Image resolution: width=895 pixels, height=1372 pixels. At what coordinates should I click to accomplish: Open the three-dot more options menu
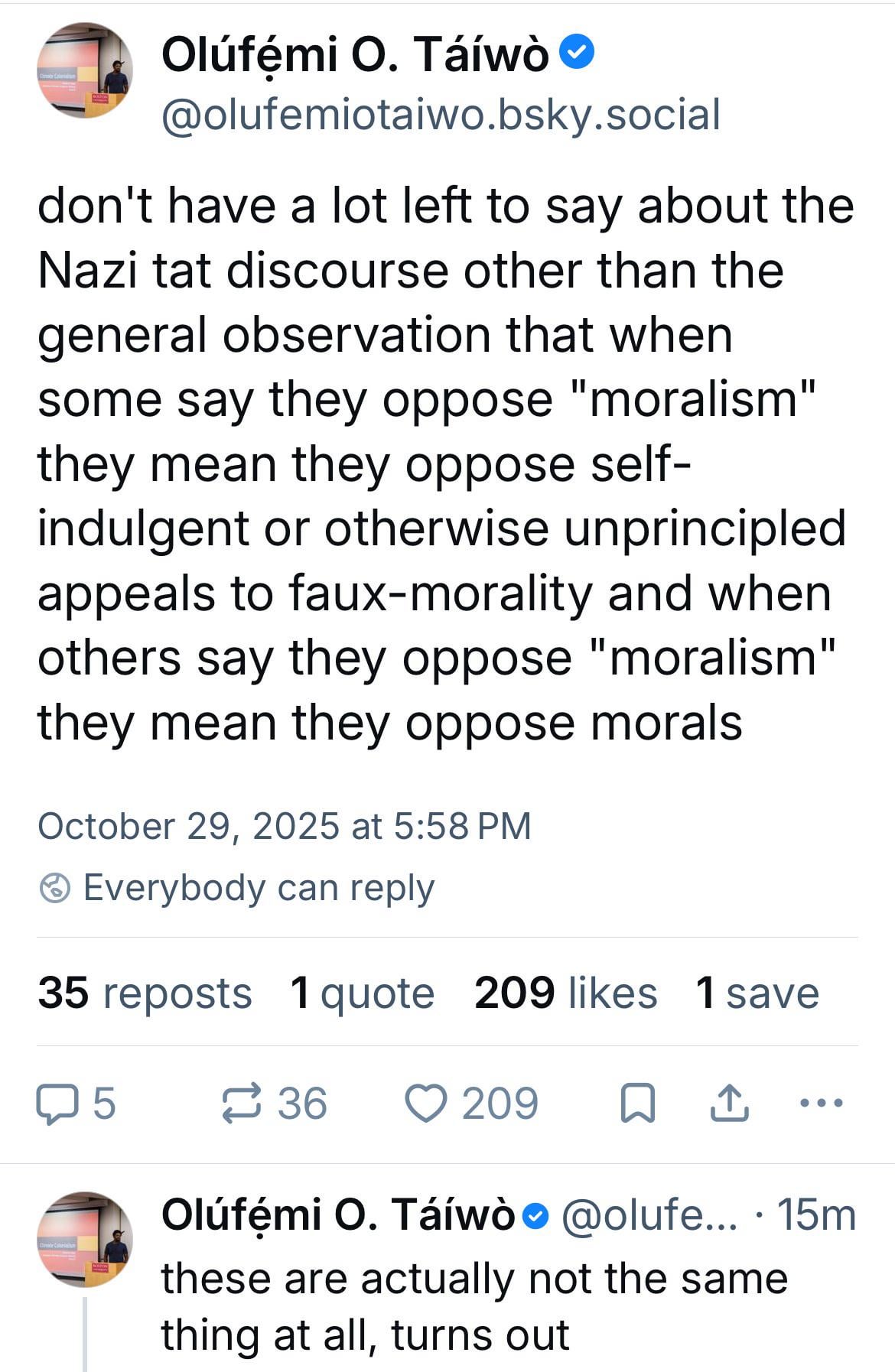821,1104
